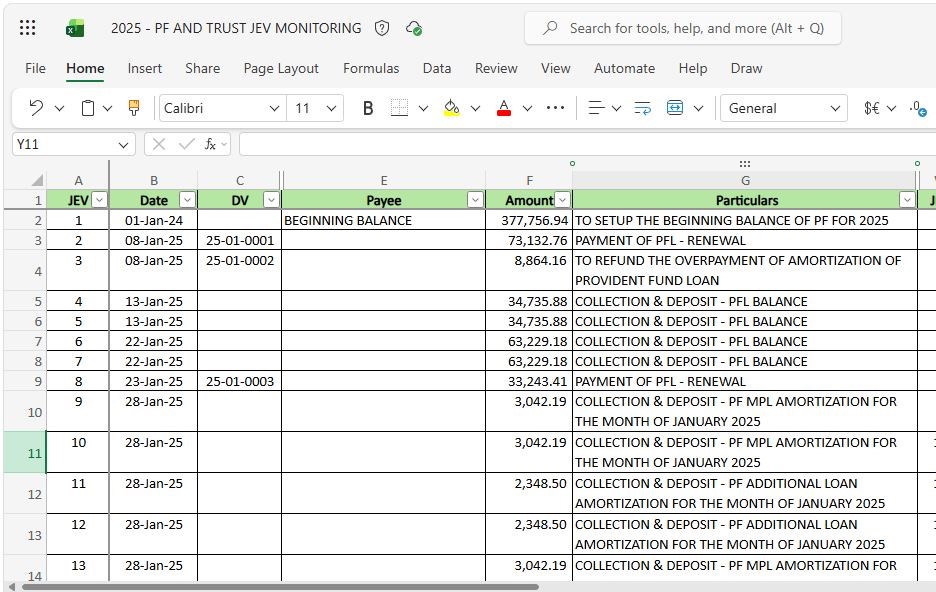Click the insert function fx icon
936x592 pixels.
coord(210,144)
